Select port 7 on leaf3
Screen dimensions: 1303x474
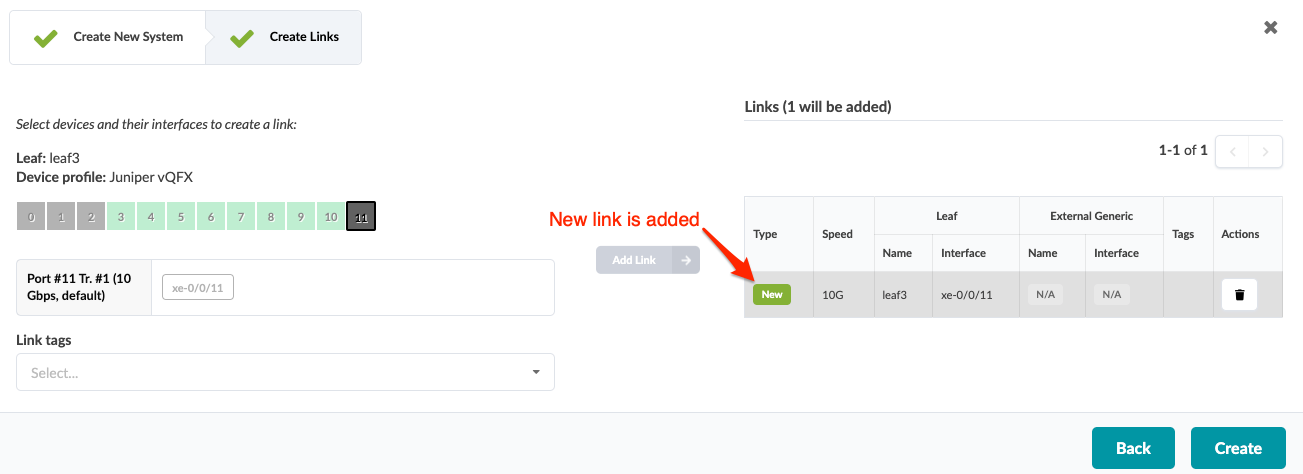pyautogui.click(x=241, y=217)
